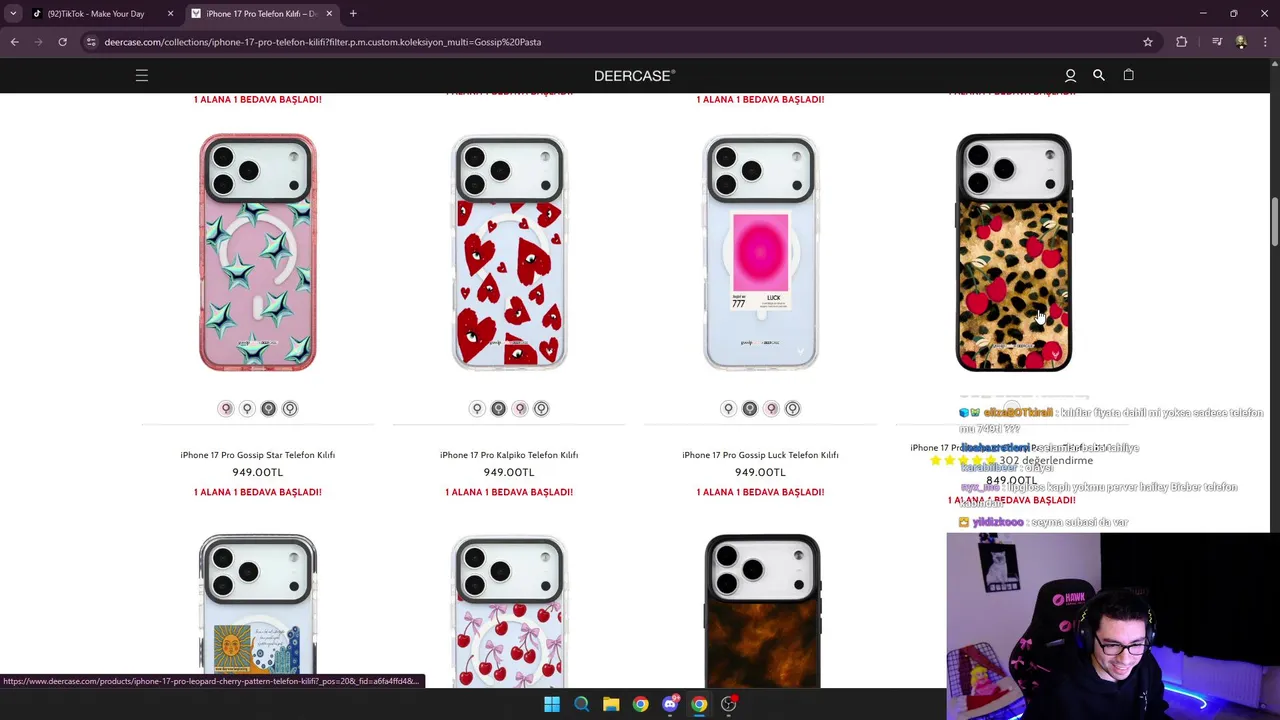
Task: Select black color swatch for Gossip Luck case
Action: 750,408
